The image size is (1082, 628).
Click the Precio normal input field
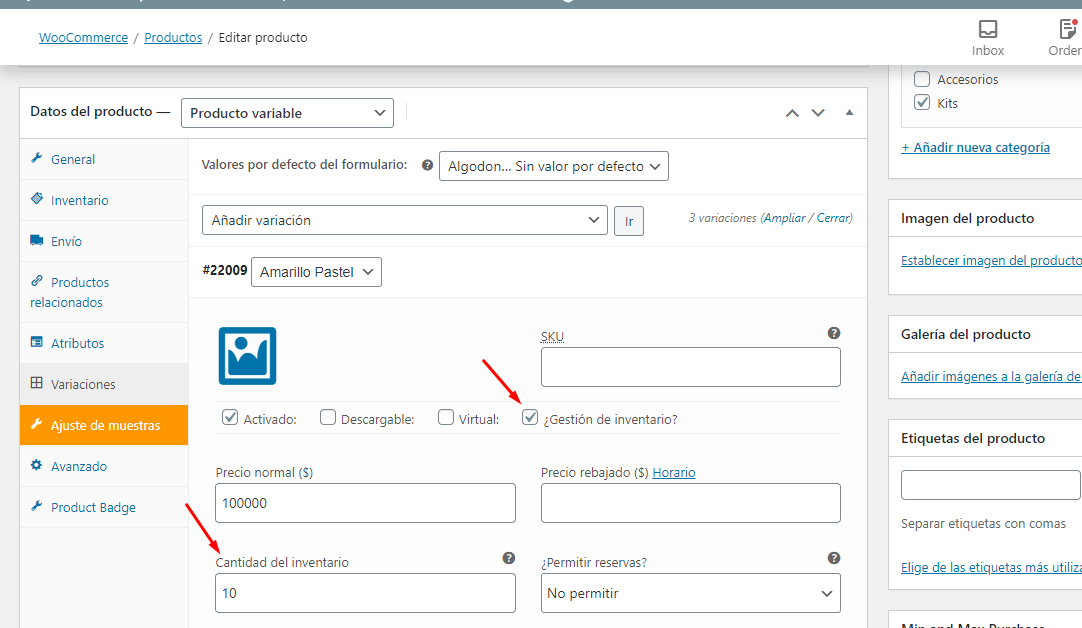[365, 503]
